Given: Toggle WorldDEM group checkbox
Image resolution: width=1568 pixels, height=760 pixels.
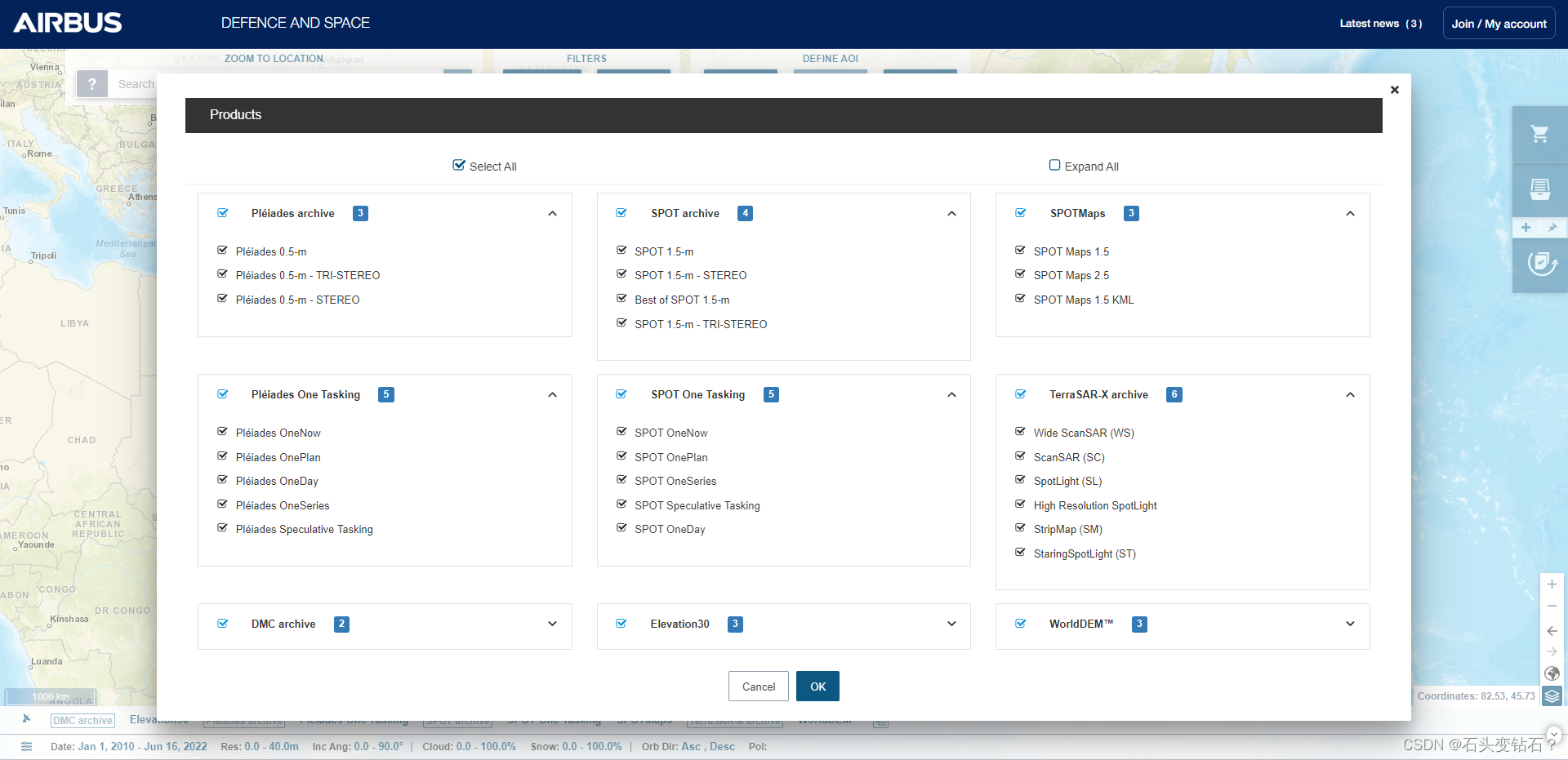Looking at the screenshot, I should click(x=1021, y=624).
